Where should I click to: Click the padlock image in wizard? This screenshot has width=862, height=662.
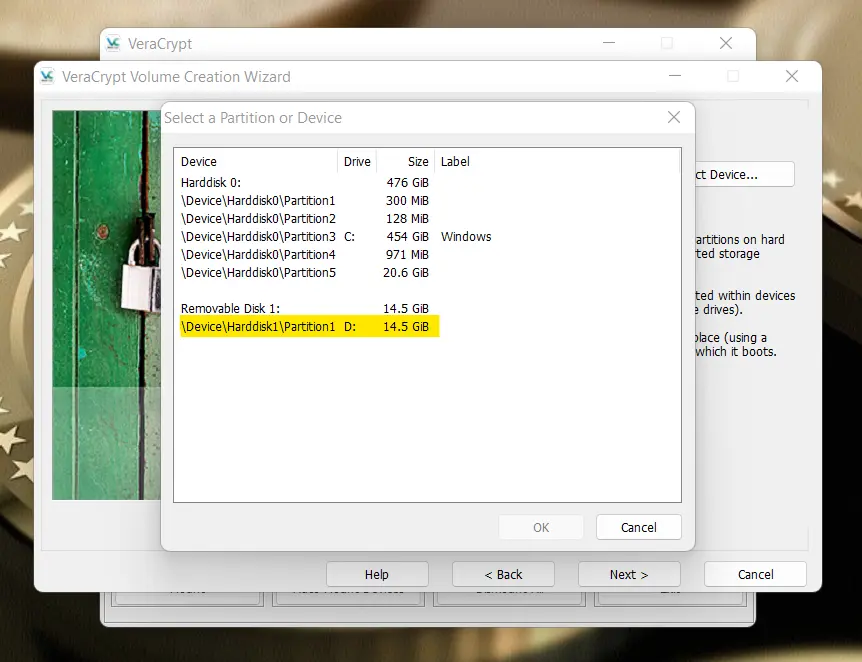[107, 305]
